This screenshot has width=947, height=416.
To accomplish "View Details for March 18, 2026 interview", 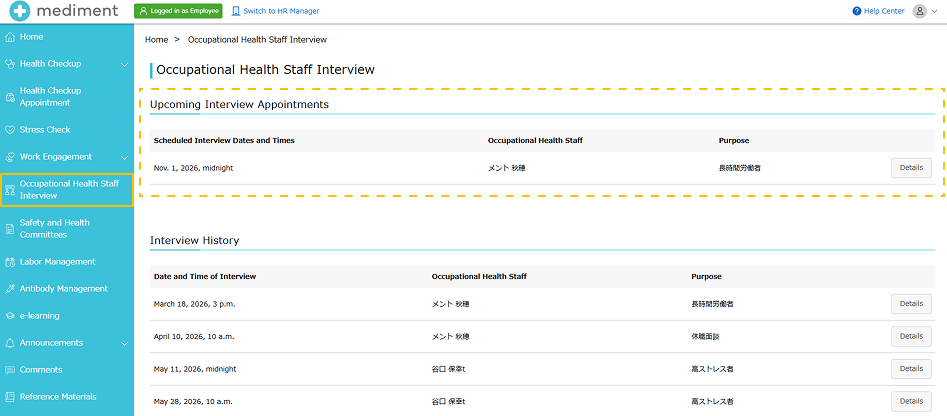I will coord(911,304).
